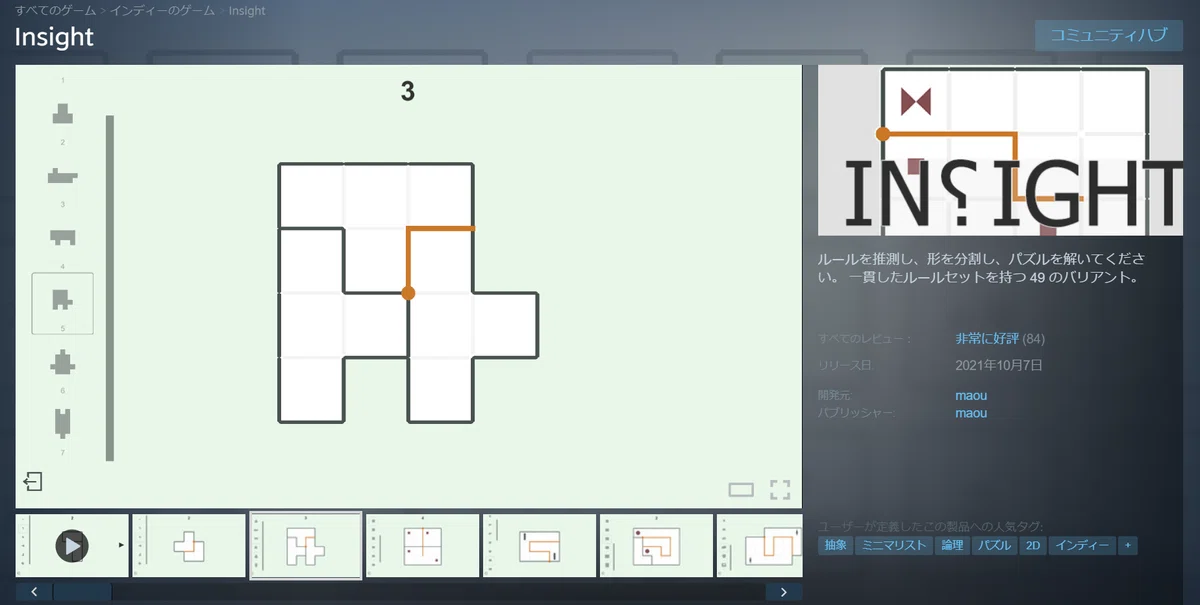Click the level number 3 heading
The height and width of the screenshot is (605, 1200).
408,91
